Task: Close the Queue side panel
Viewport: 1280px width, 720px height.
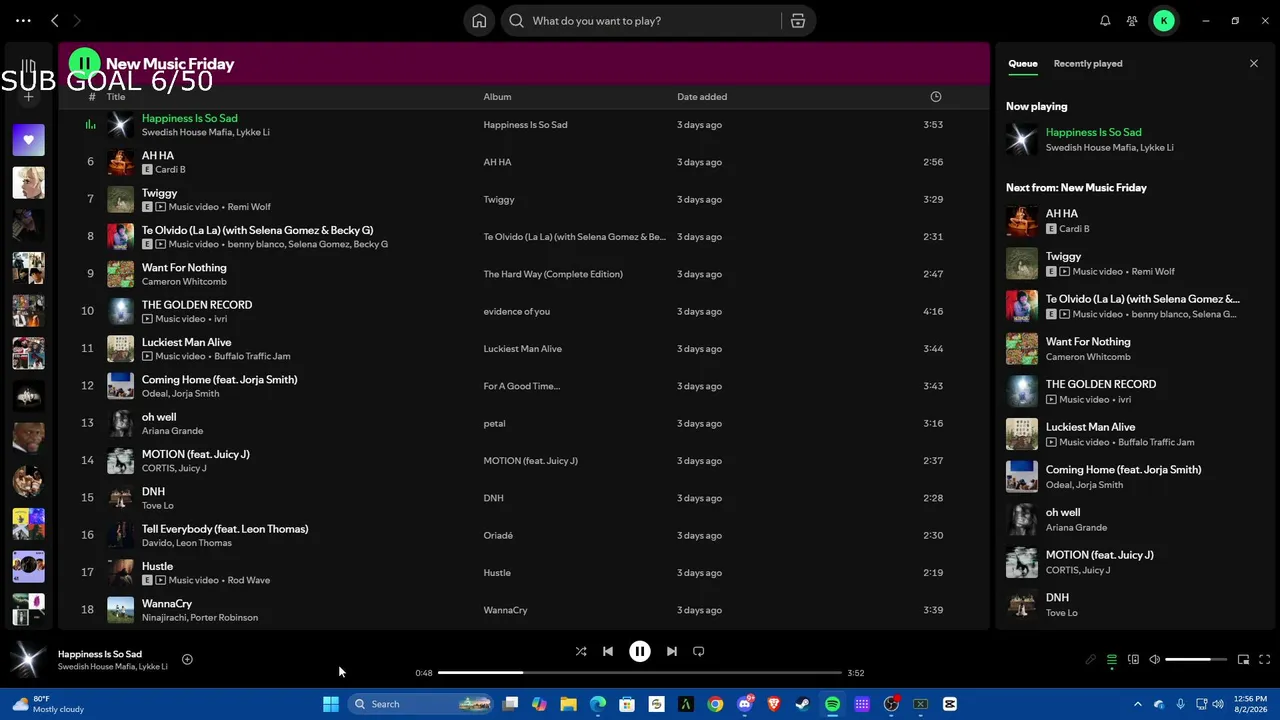Action: (x=1254, y=64)
